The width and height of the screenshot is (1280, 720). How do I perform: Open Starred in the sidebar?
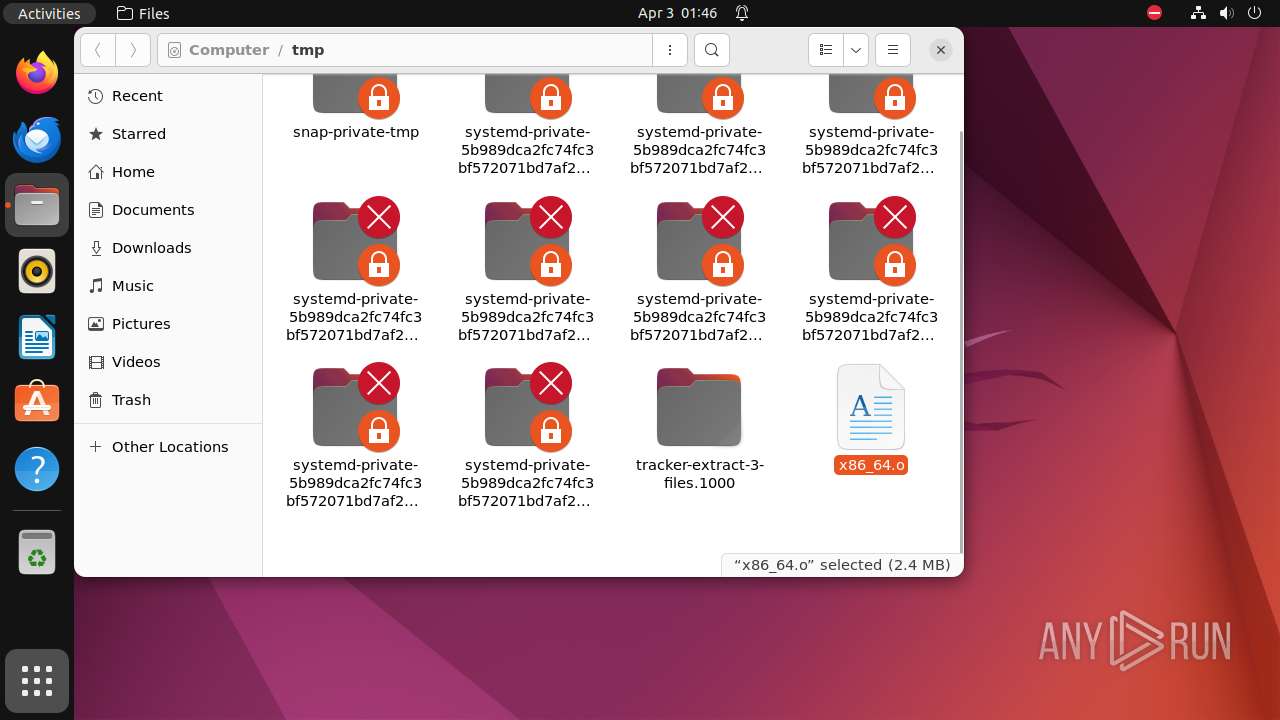tap(168, 134)
